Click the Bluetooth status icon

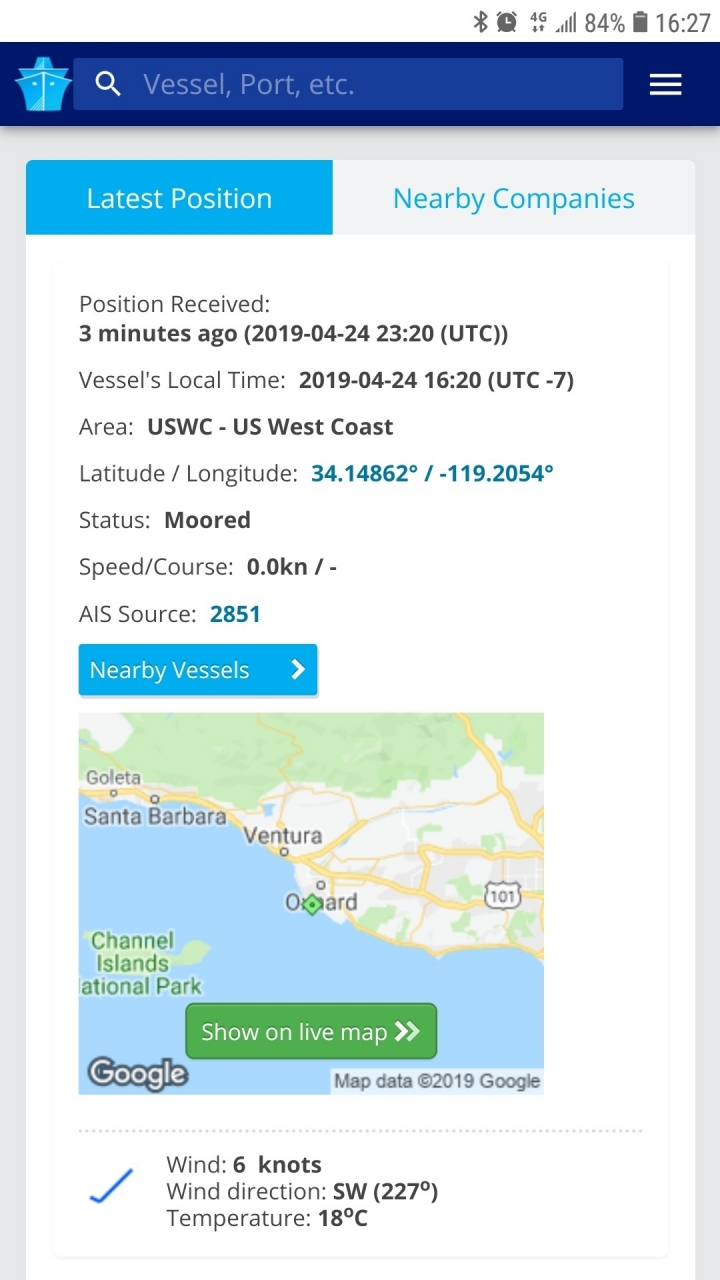480,22
